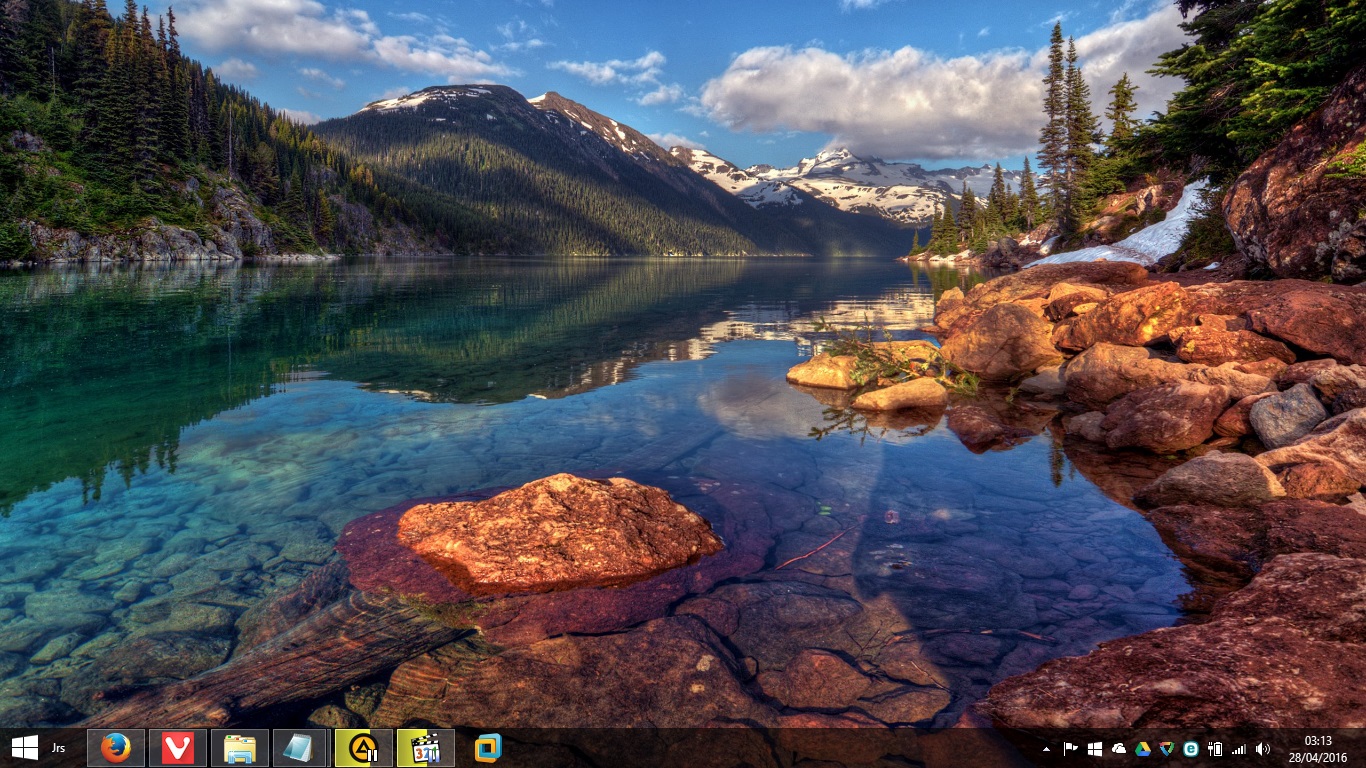
Task: Open the OneDrive cloud tray icon
Action: pyautogui.click(x=1119, y=749)
